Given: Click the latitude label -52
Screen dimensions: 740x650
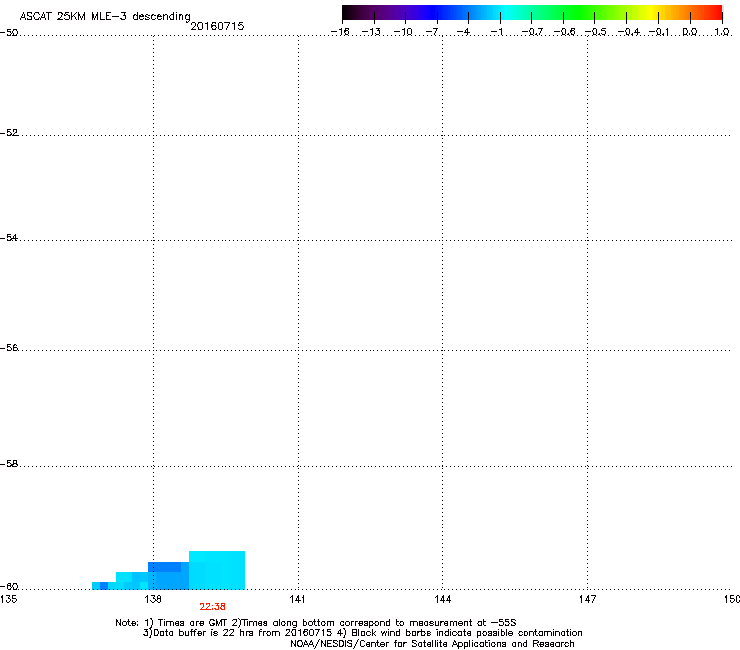Looking at the screenshot, I should tap(9, 133).
